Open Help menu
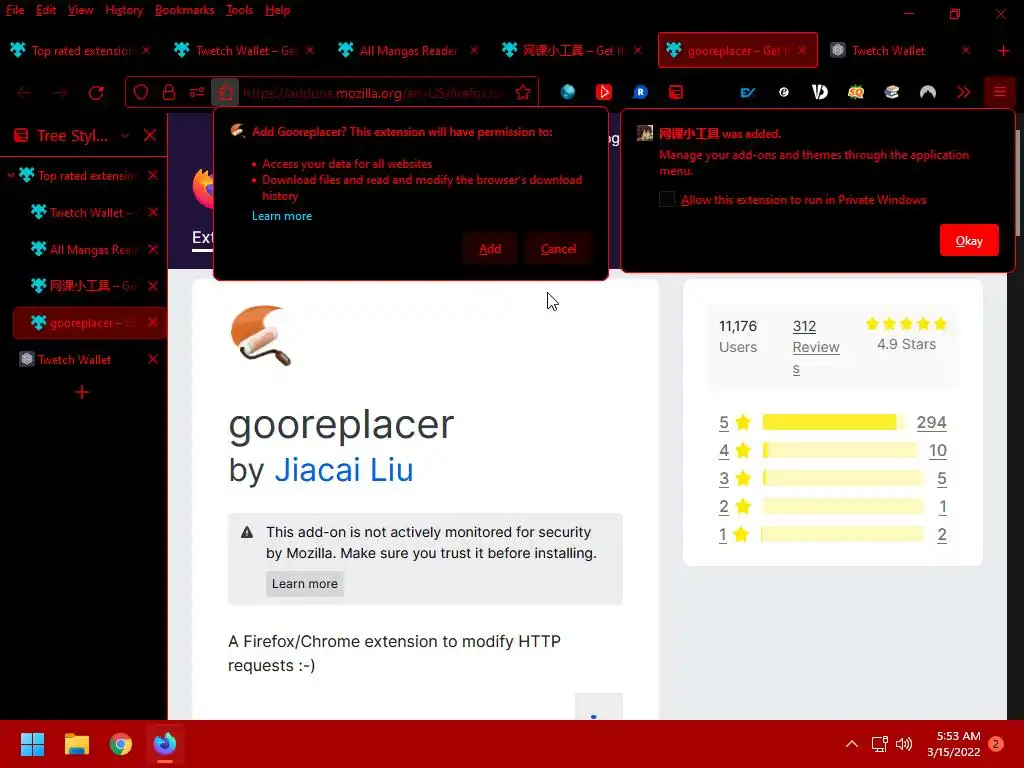 pyautogui.click(x=278, y=10)
